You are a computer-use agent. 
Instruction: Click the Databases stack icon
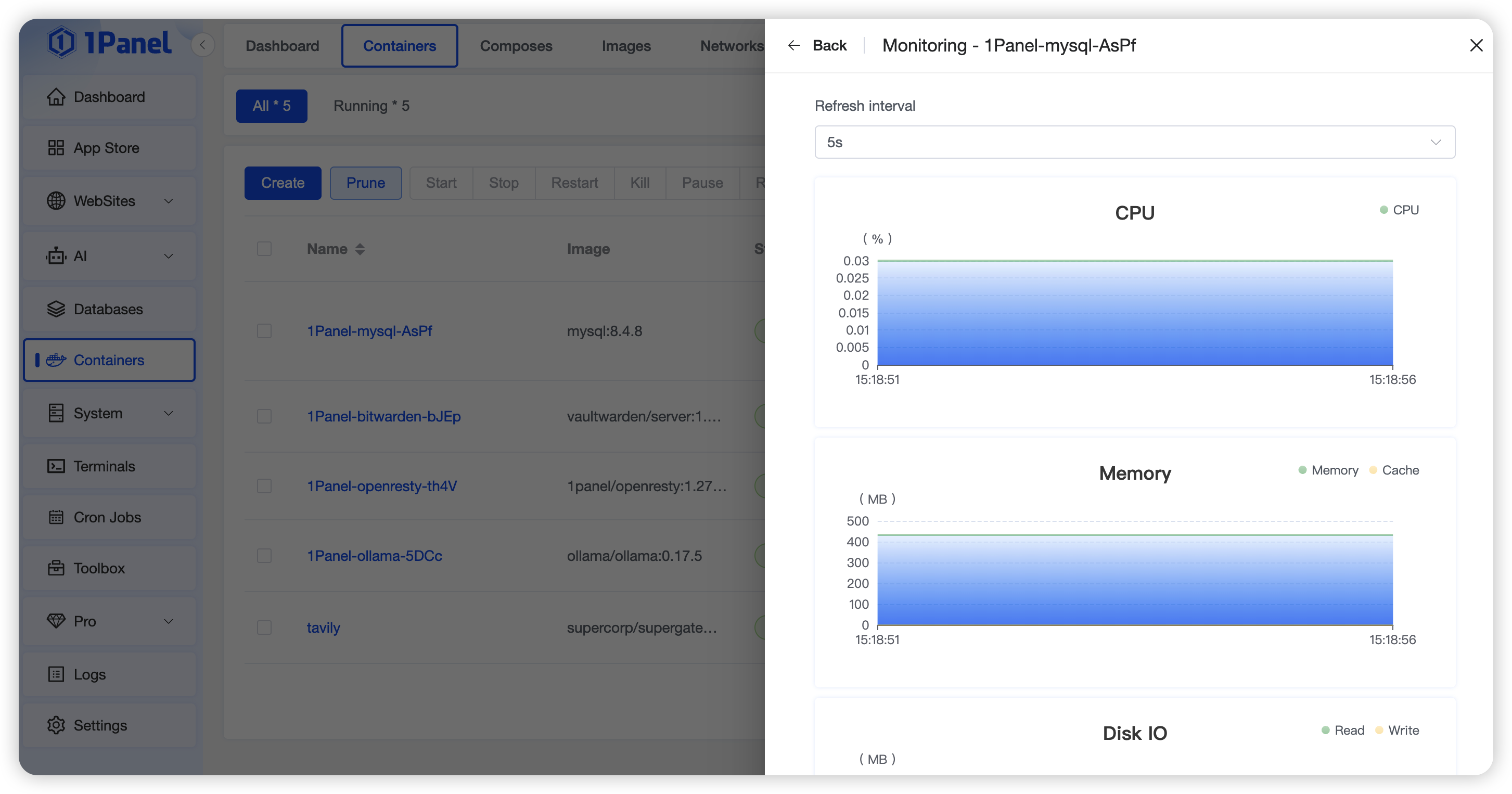(x=56, y=309)
